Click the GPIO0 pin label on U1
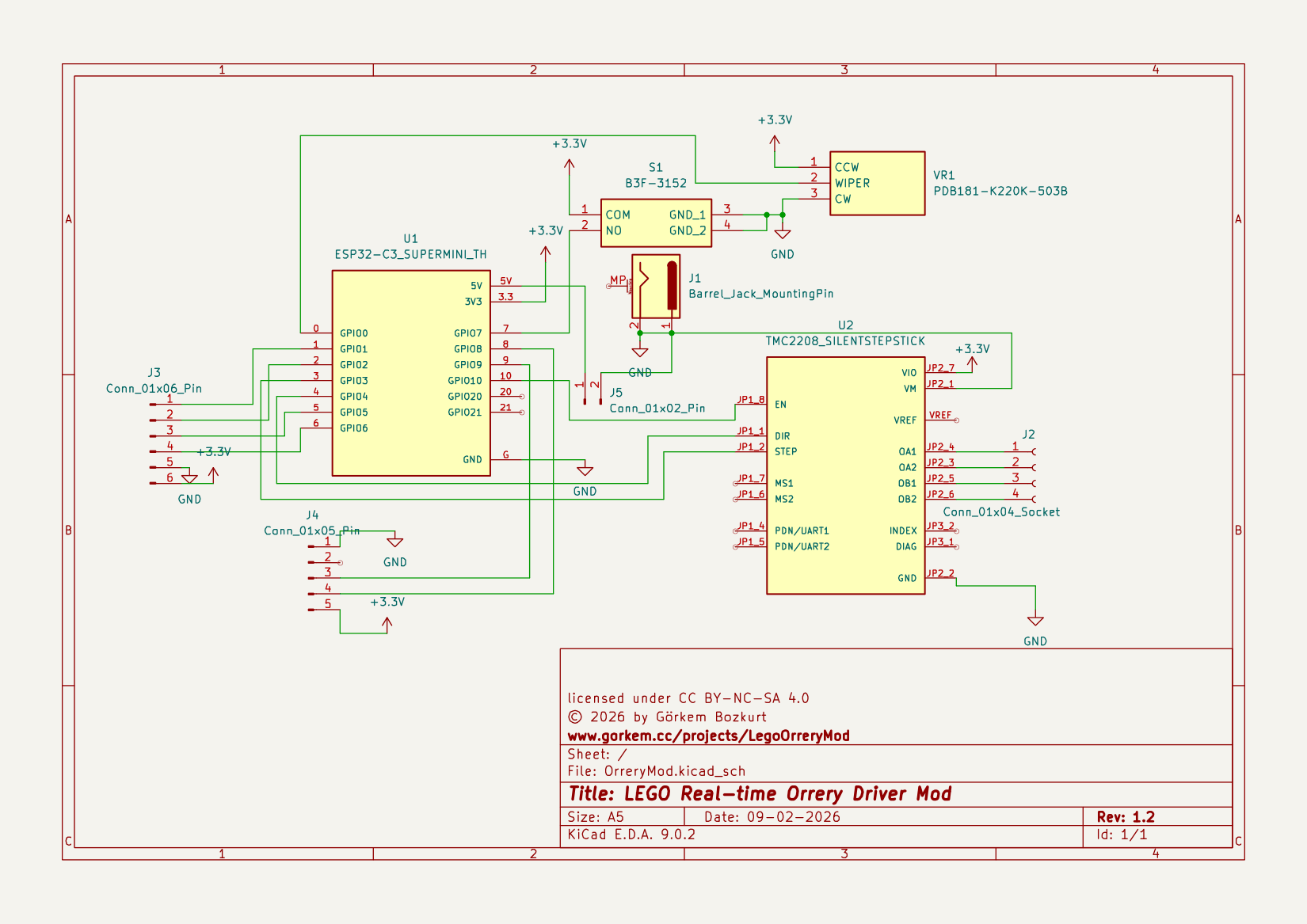Screen dimensions: 1307x924 click(353, 333)
